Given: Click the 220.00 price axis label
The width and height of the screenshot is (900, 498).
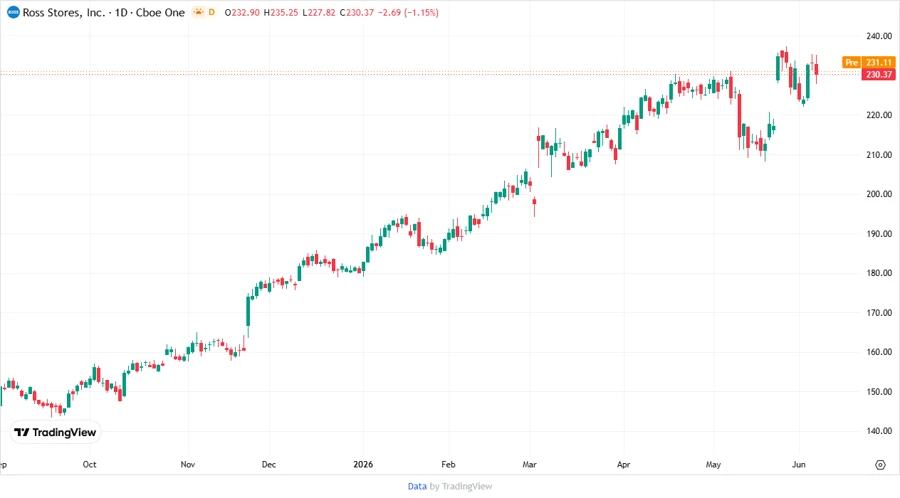Looking at the screenshot, I should click(x=879, y=115).
